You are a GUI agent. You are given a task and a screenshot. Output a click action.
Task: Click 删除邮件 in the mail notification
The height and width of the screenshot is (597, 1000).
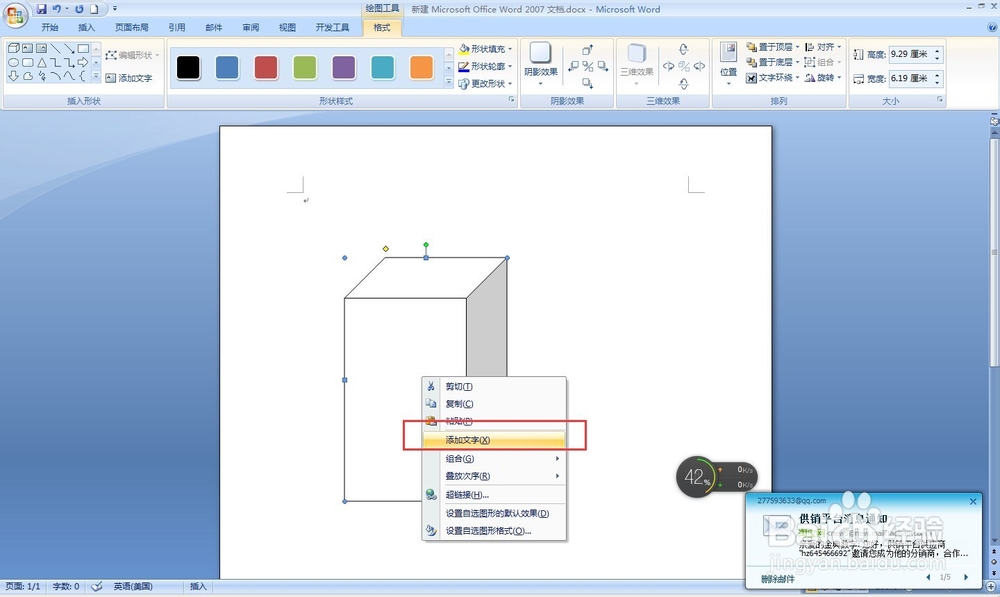coord(777,579)
